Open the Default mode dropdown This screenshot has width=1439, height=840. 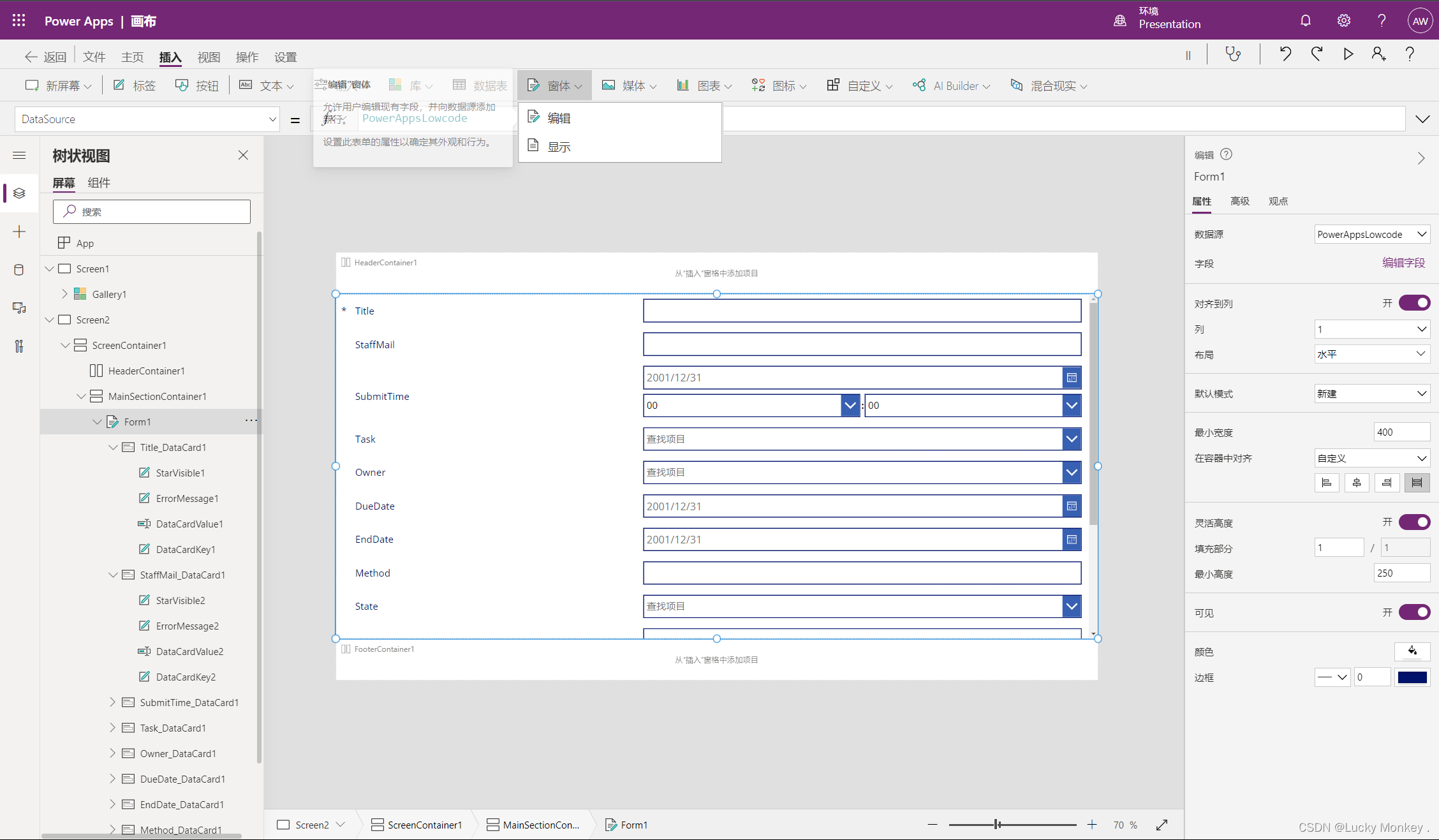(1372, 394)
